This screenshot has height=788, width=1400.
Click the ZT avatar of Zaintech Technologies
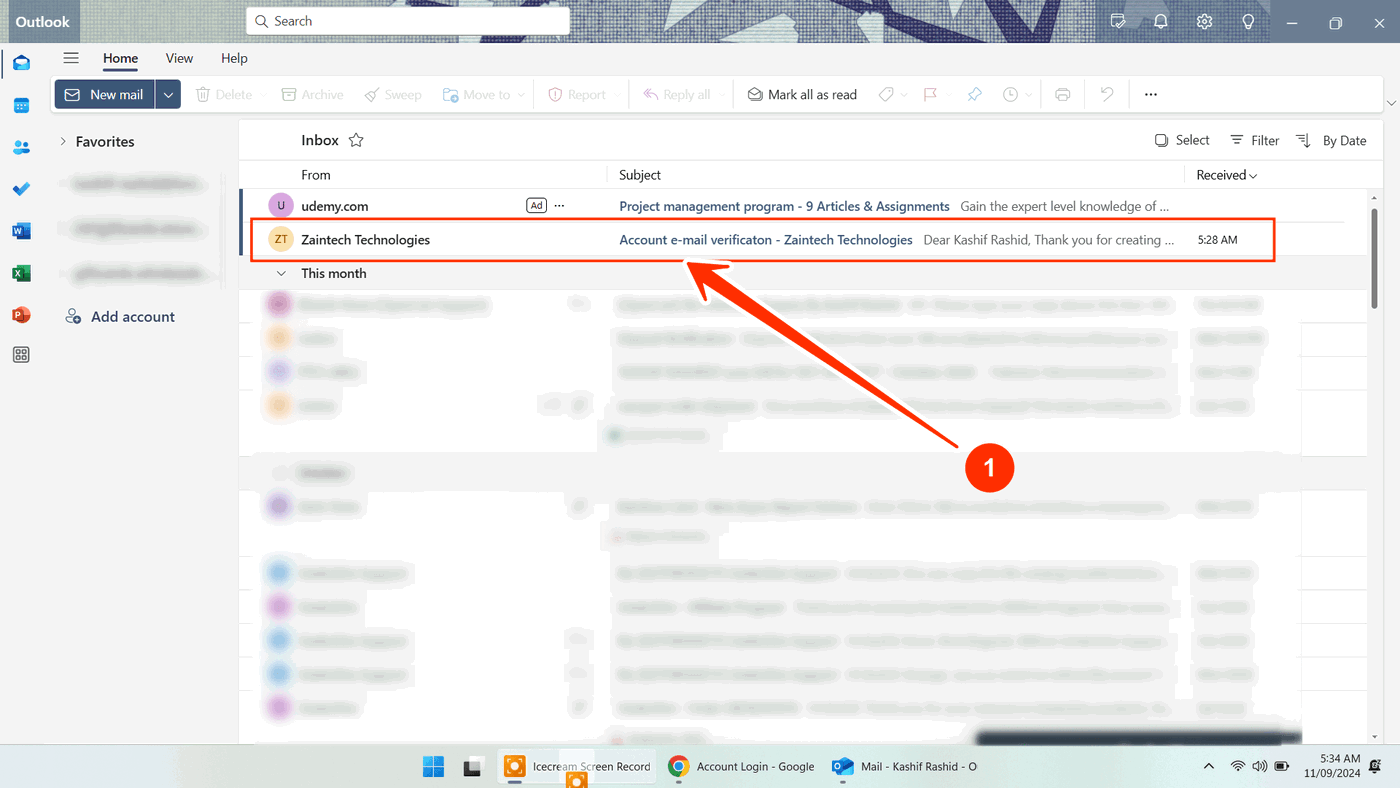[x=281, y=239]
